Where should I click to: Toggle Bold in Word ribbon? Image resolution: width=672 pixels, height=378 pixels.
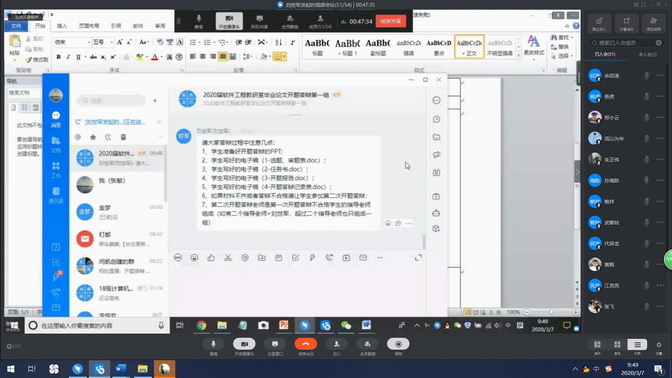click(59, 57)
